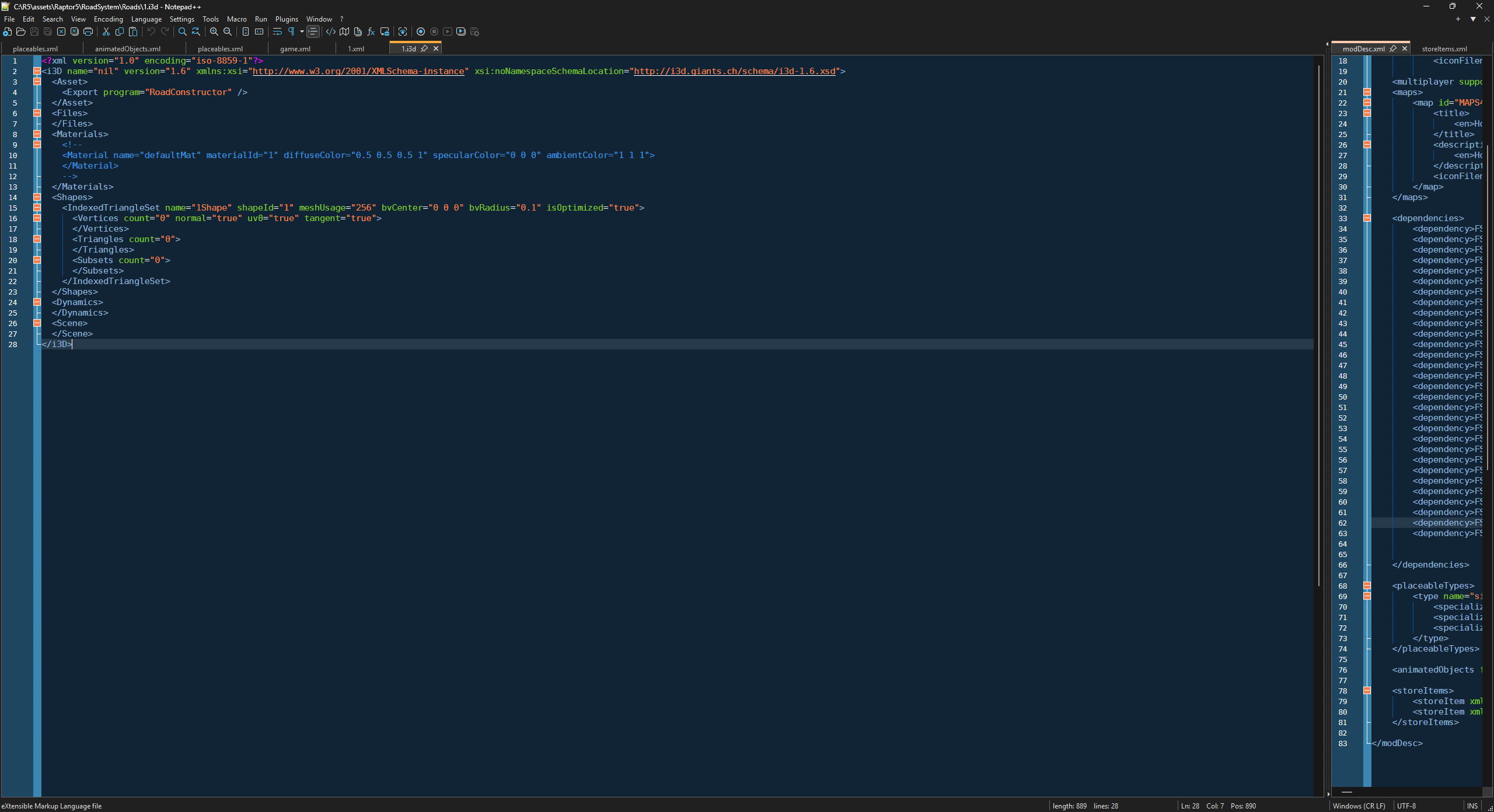The width and height of the screenshot is (1494, 812).
Task: Open Find with magnifier icon
Action: point(182,32)
